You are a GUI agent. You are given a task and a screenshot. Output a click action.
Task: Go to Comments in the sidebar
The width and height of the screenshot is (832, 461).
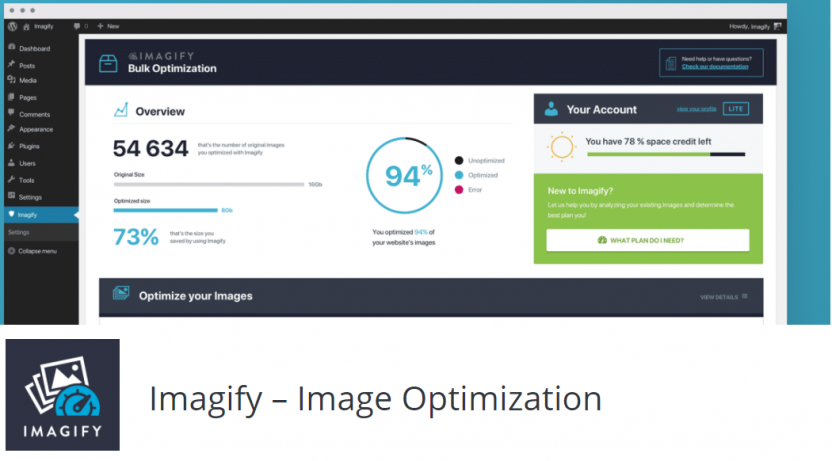[x=34, y=115]
